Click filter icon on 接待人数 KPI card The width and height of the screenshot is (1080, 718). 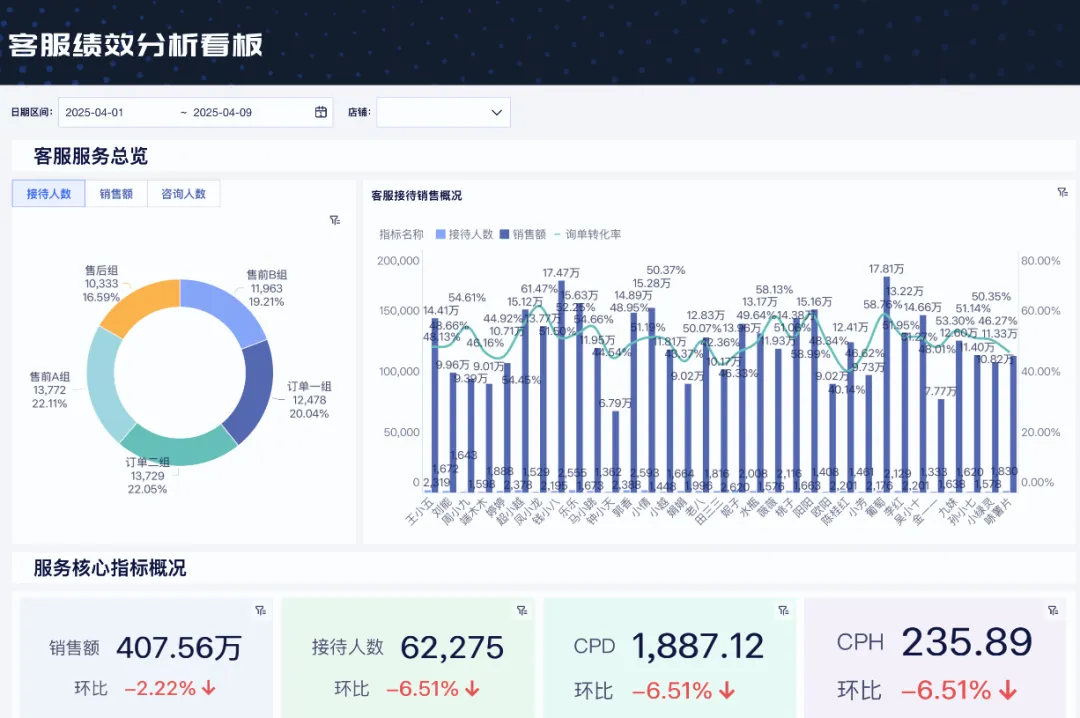522,610
